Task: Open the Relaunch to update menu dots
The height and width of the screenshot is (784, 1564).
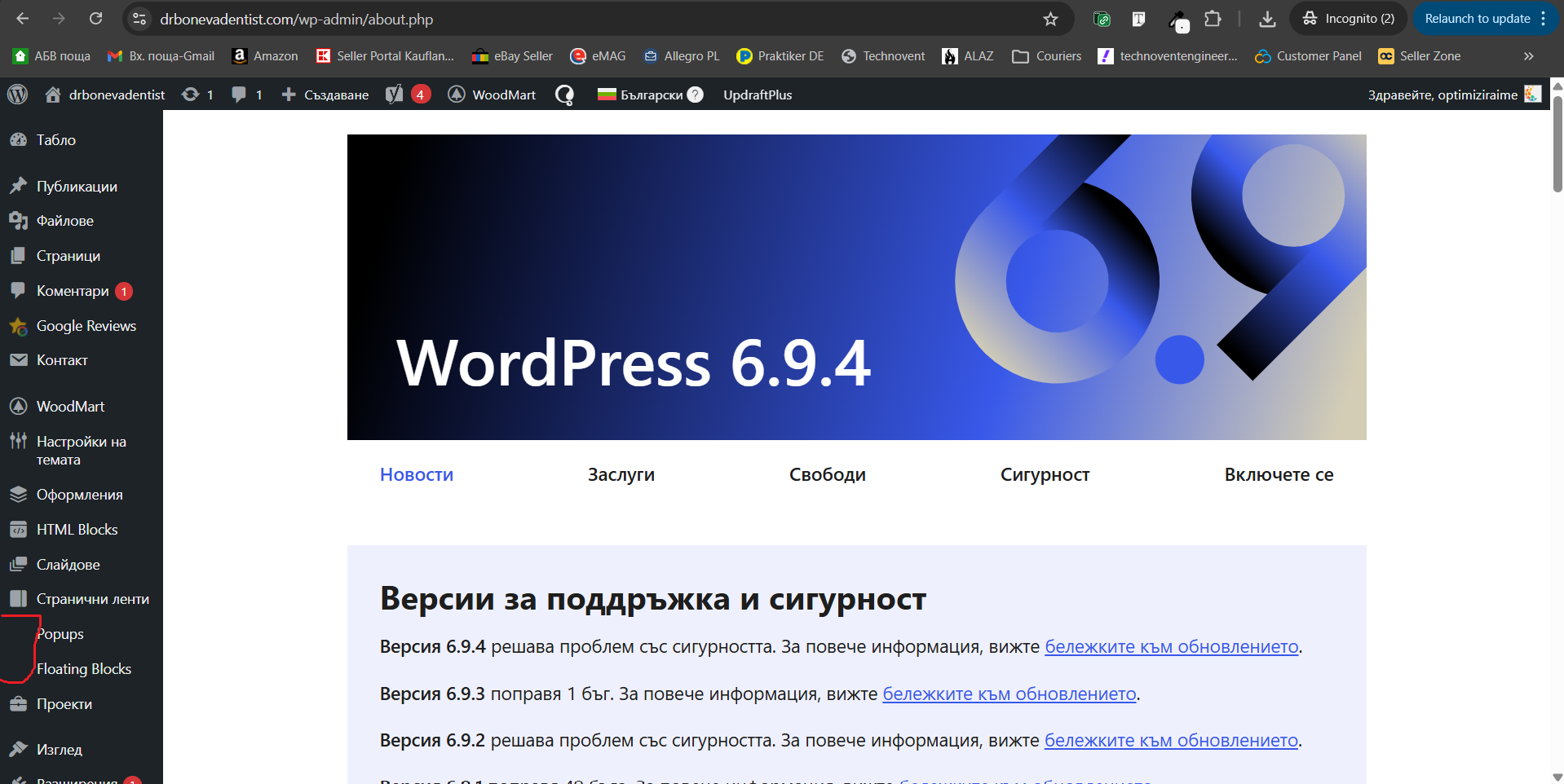Action: tap(1543, 19)
